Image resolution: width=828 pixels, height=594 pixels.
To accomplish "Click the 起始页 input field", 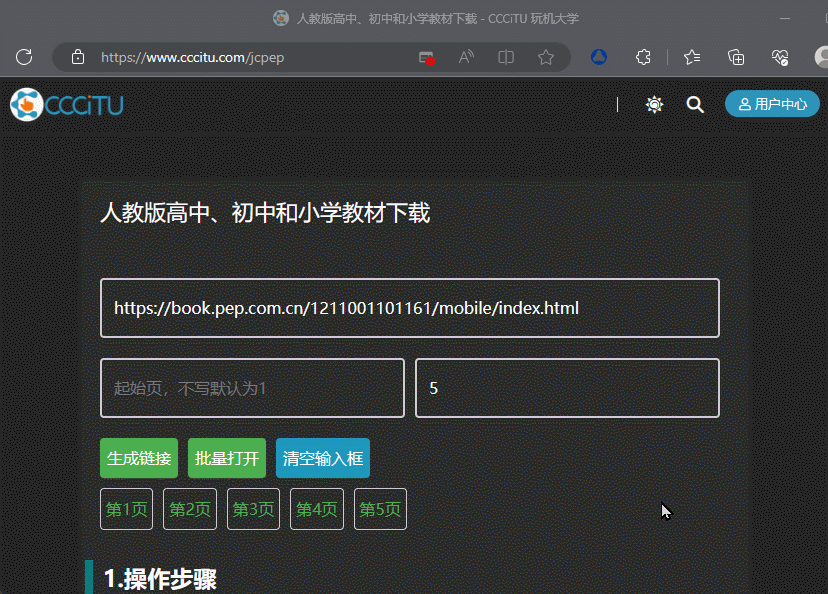I will tap(252, 388).
